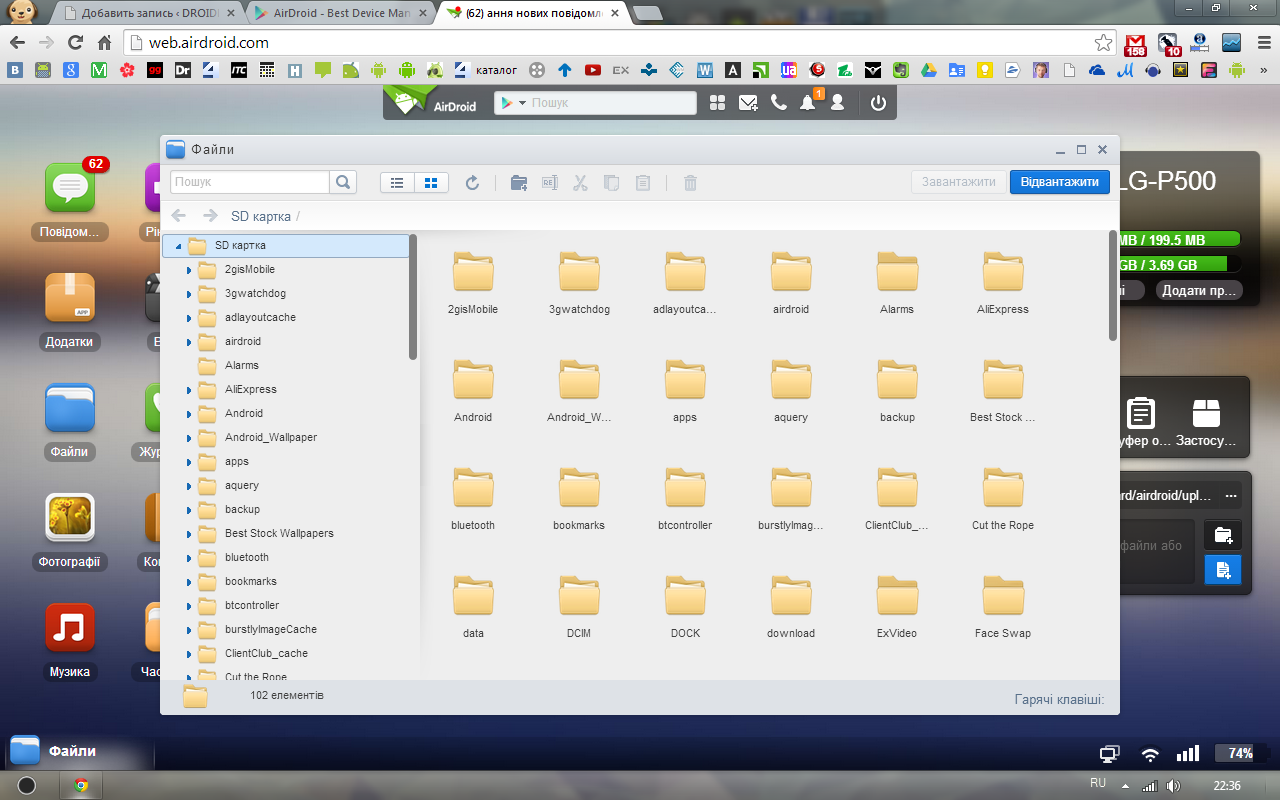Image resolution: width=1280 pixels, height=800 pixels.
Task: Open AirDroid apps grid icon in top bar
Action: (717, 103)
